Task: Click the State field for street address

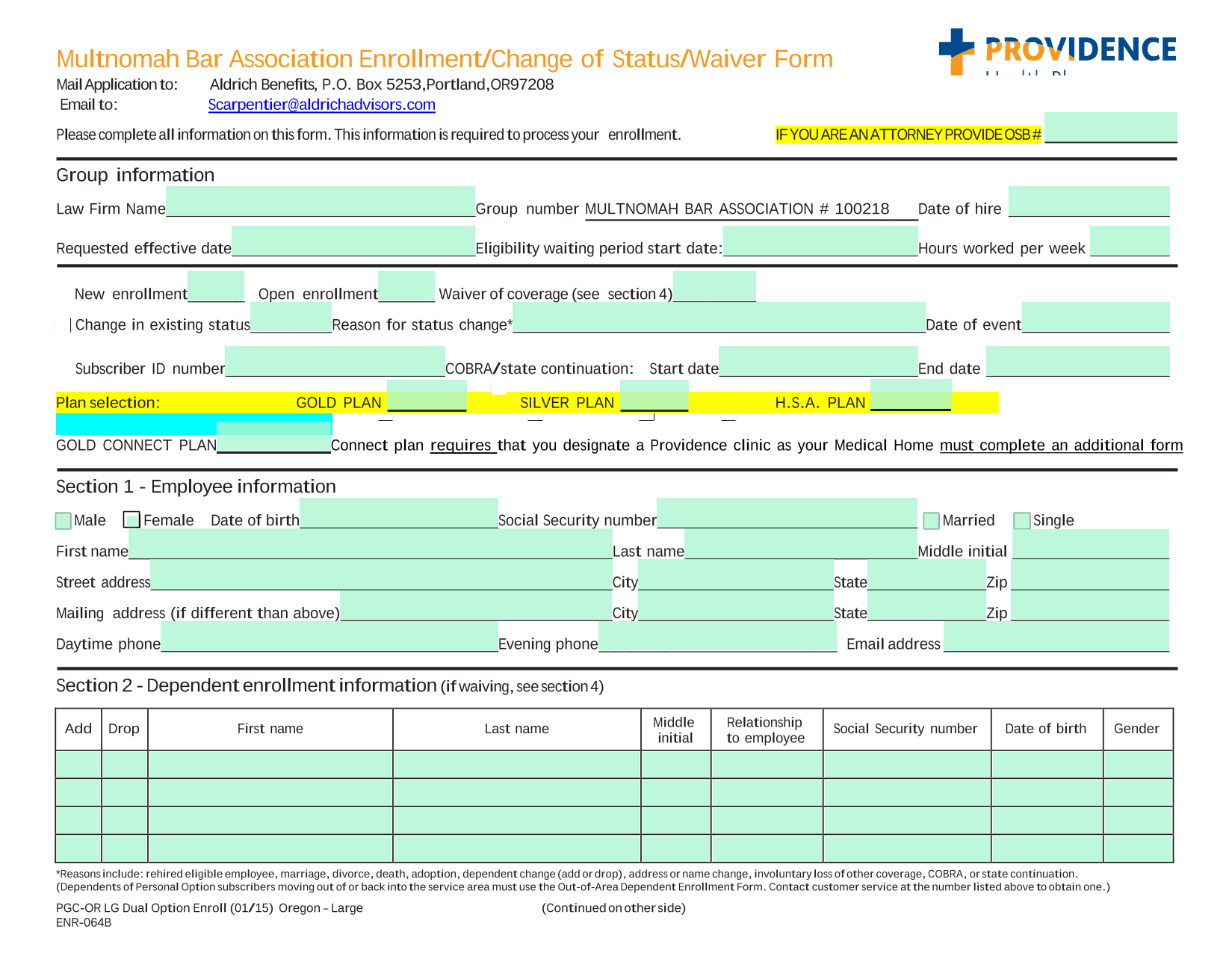Action: click(x=926, y=575)
